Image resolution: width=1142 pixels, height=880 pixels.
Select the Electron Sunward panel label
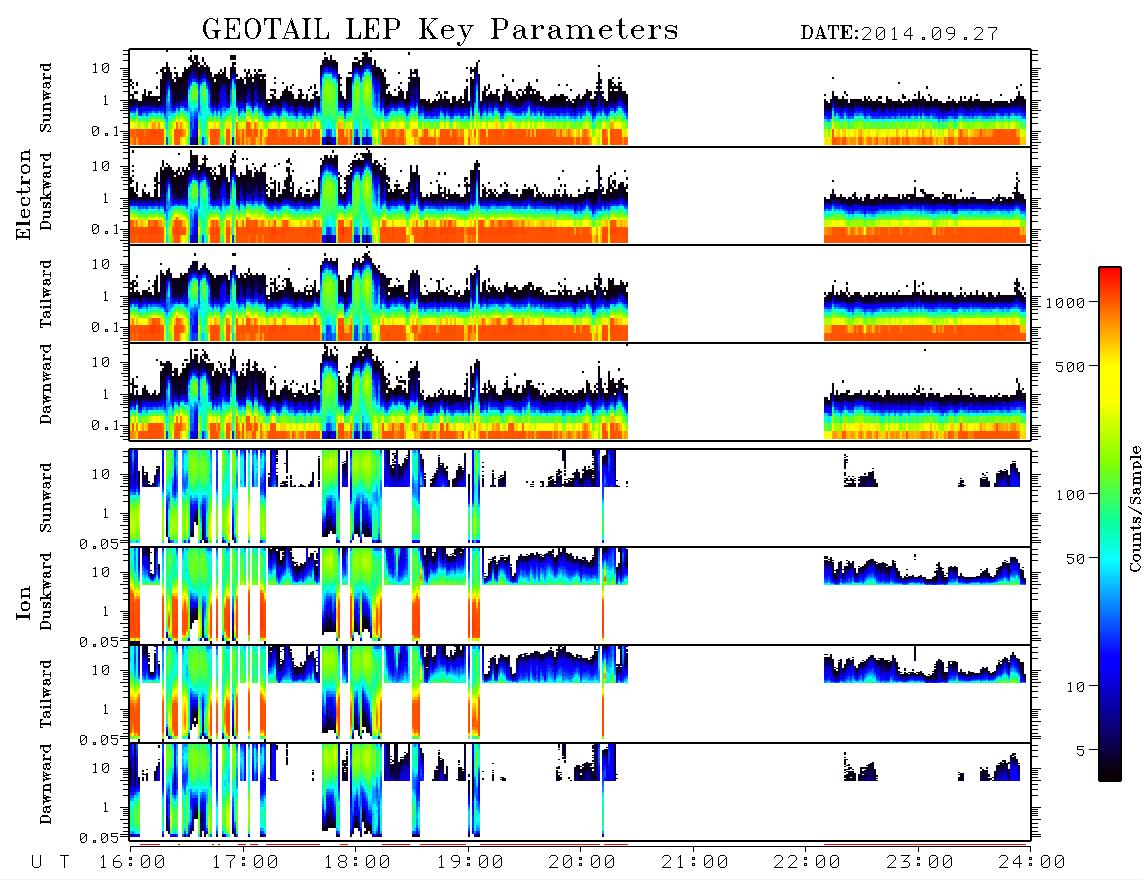pyautogui.click(x=46, y=98)
